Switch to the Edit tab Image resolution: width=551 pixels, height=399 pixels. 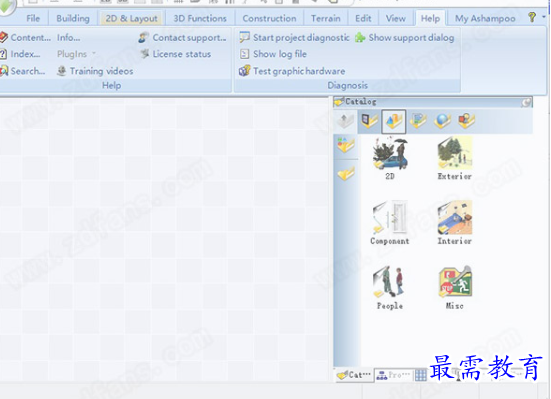363,18
